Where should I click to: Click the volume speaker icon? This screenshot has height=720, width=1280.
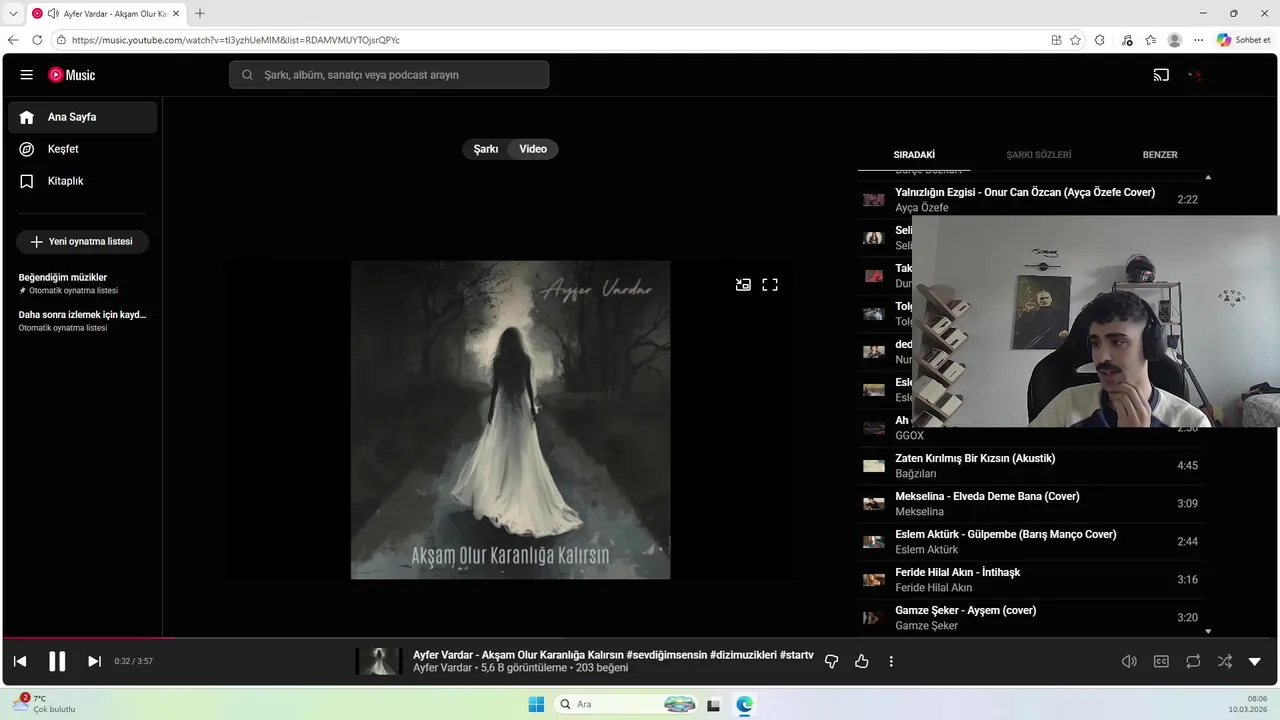(1129, 661)
